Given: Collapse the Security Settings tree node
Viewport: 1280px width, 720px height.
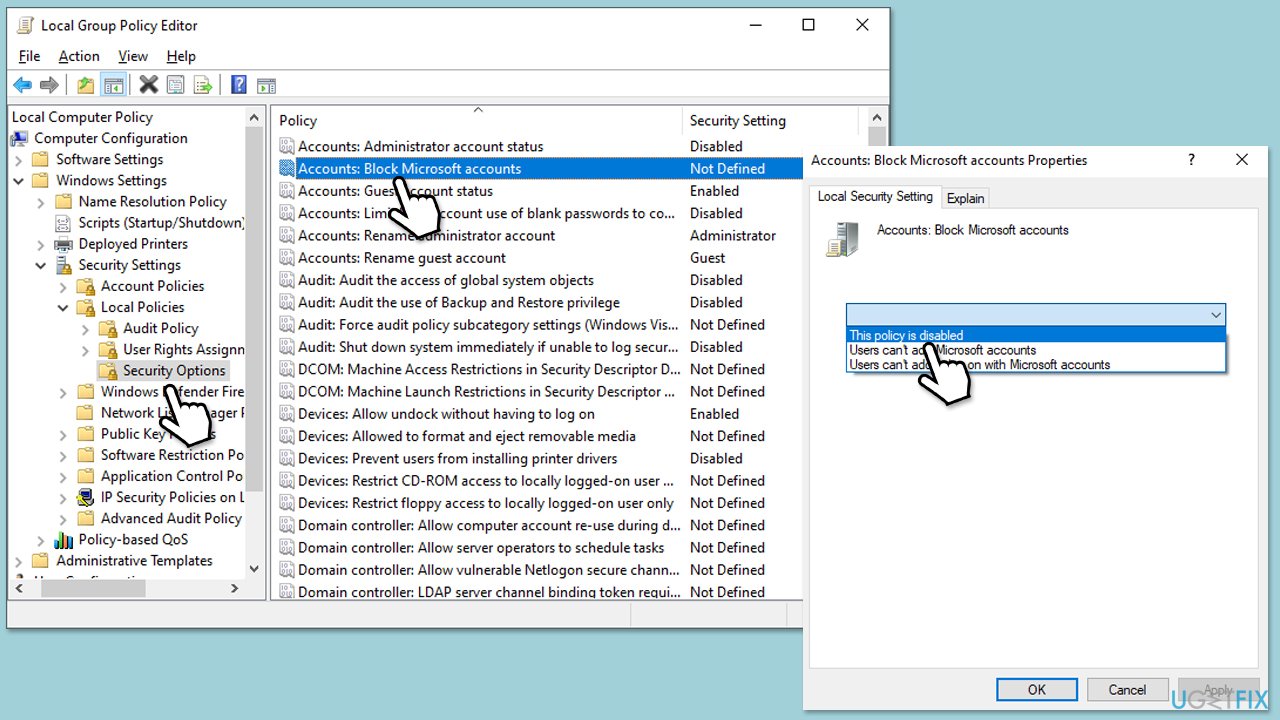Looking at the screenshot, I should point(41,265).
